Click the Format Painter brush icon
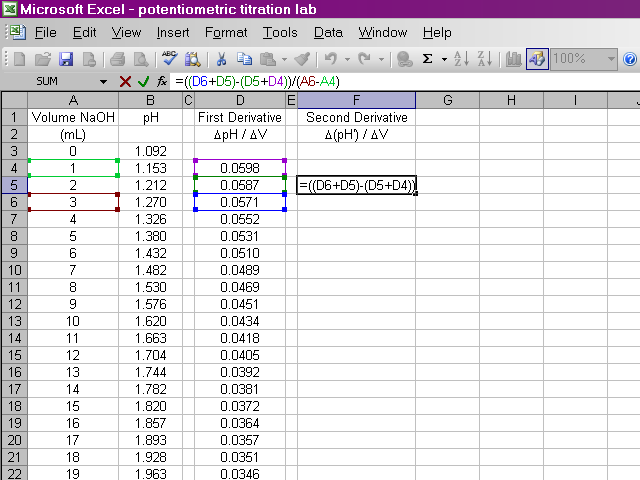This screenshot has width=640, height=480. pos(302,60)
